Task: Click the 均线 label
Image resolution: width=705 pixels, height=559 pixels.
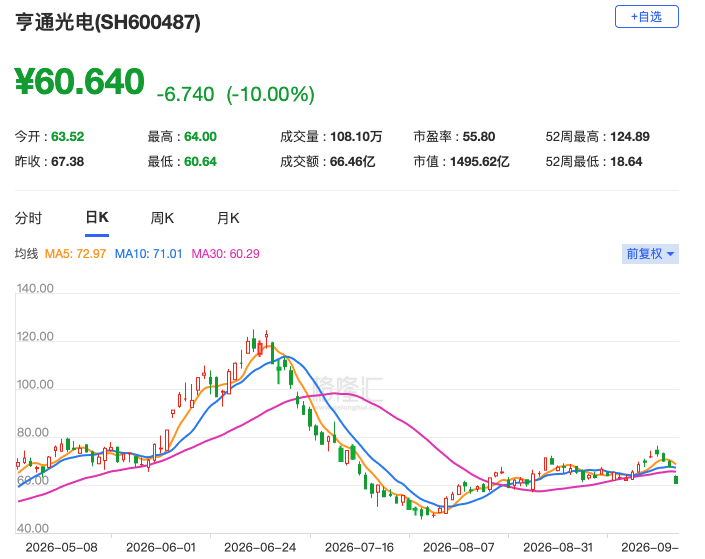Action: point(27,254)
